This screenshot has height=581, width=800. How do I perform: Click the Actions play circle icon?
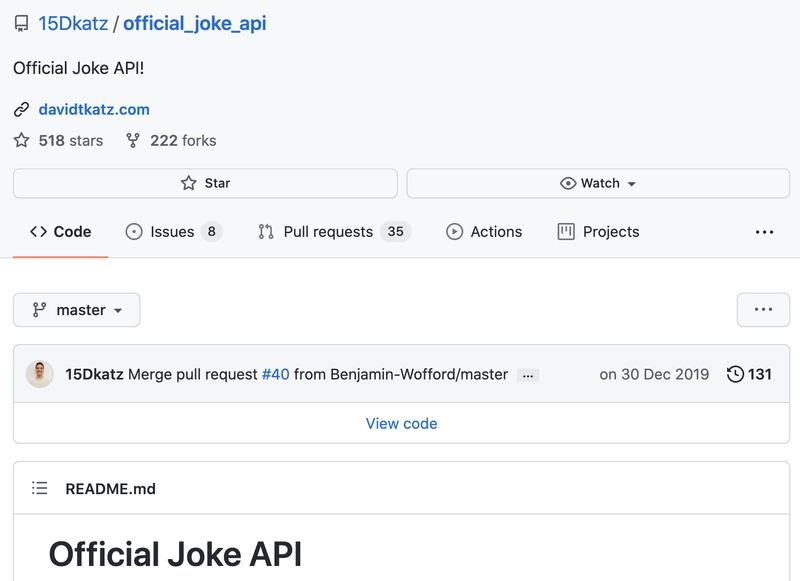(454, 232)
